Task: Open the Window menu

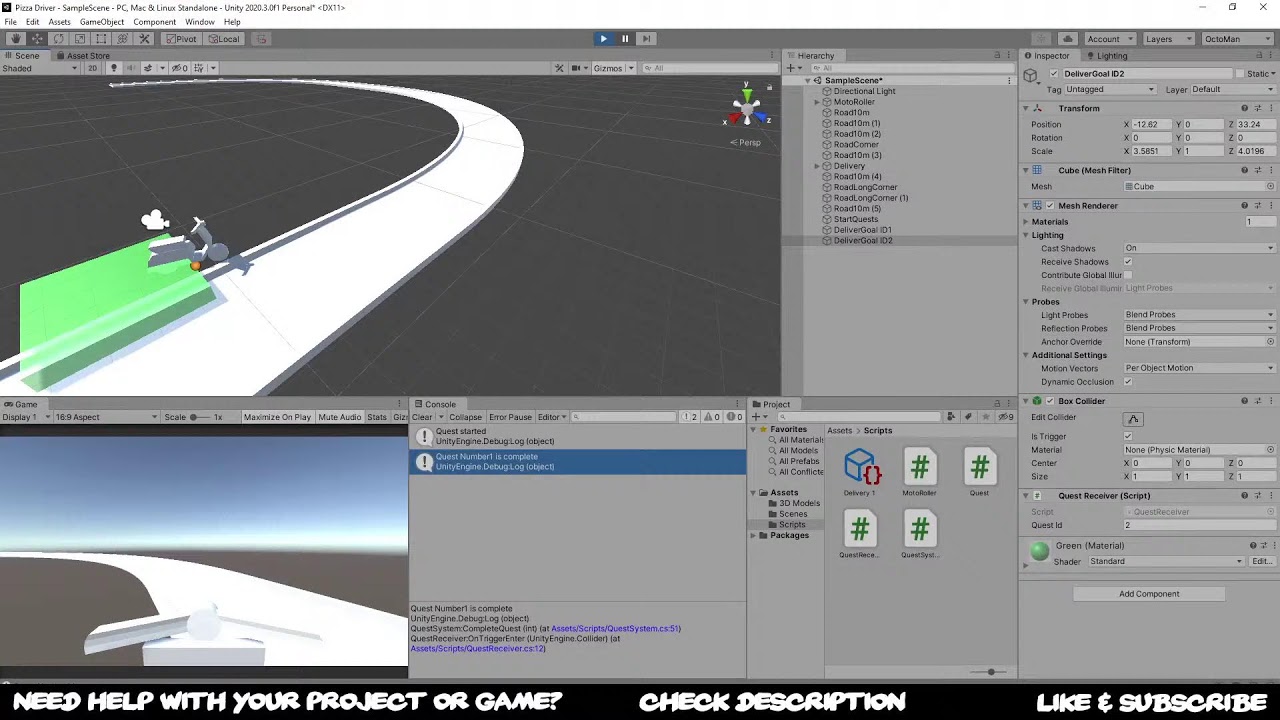Action: [x=200, y=22]
